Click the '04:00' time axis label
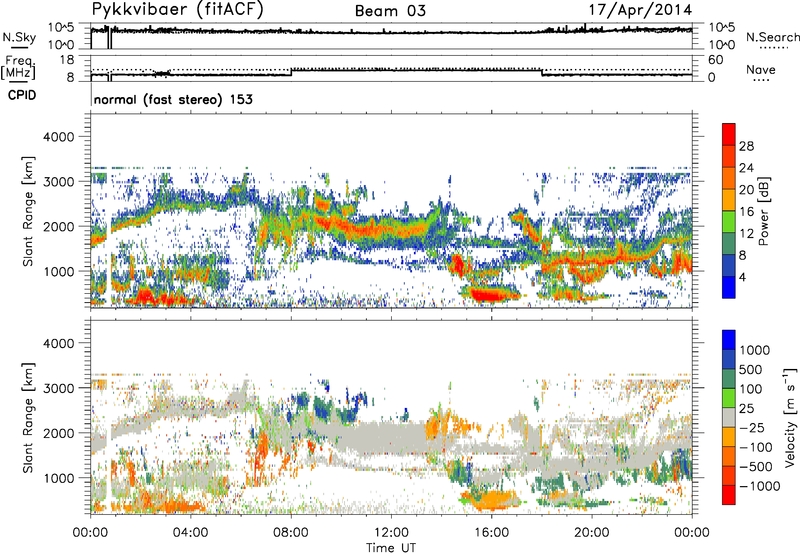Screen dimensions: 800x554 point(190,533)
